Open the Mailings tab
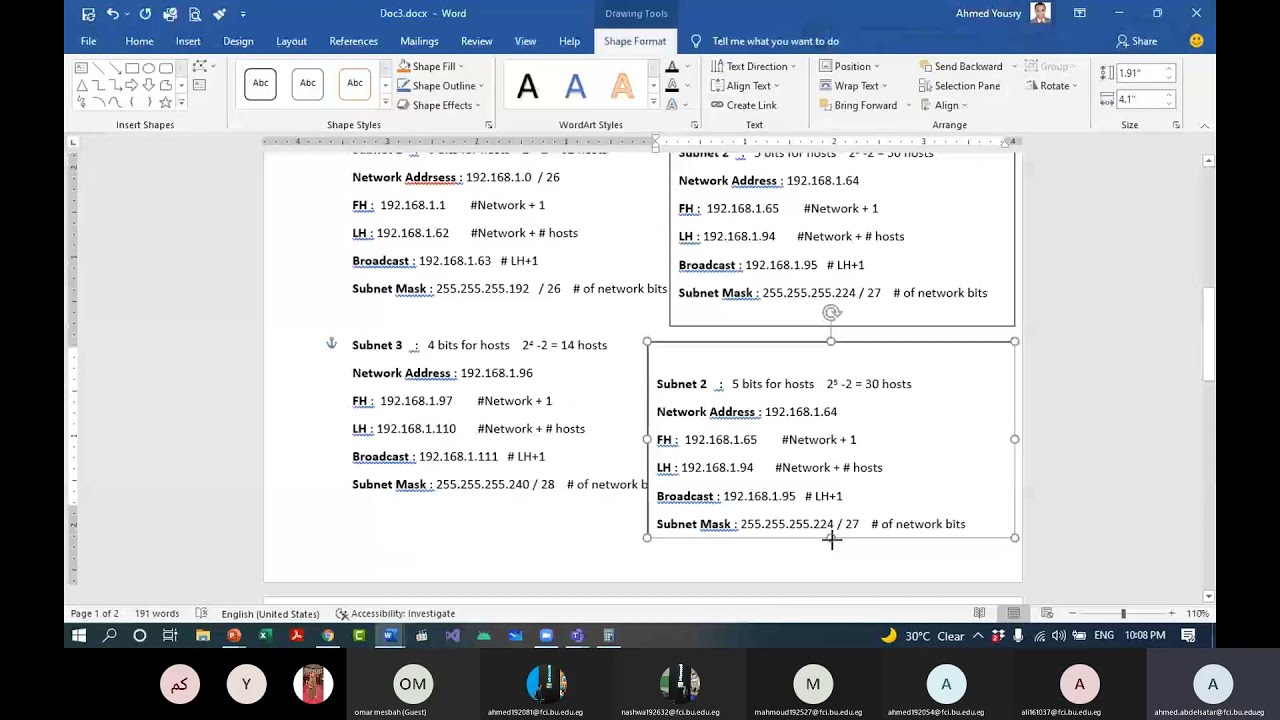 click(419, 41)
